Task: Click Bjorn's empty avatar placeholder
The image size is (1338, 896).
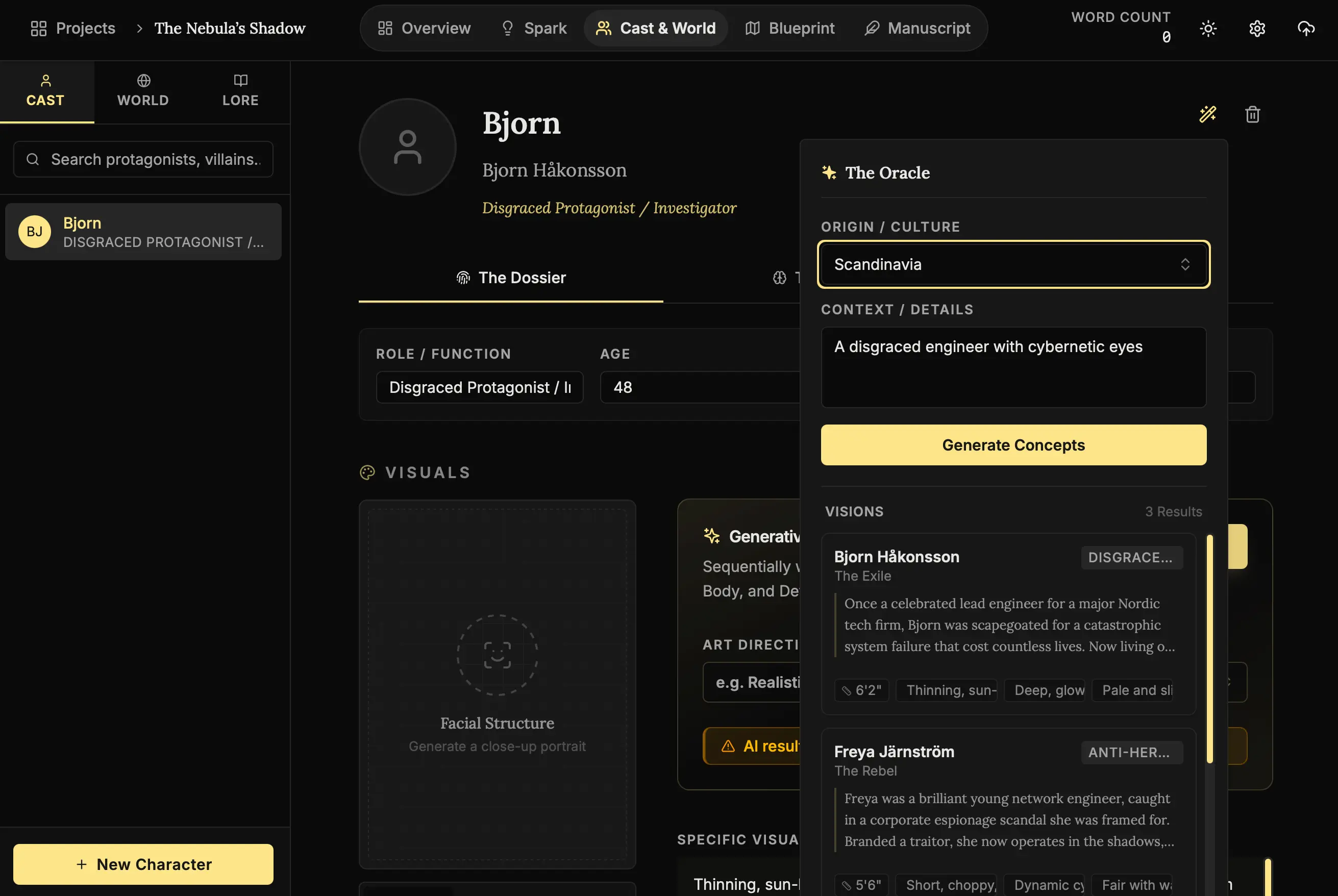Action: tap(407, 147)
